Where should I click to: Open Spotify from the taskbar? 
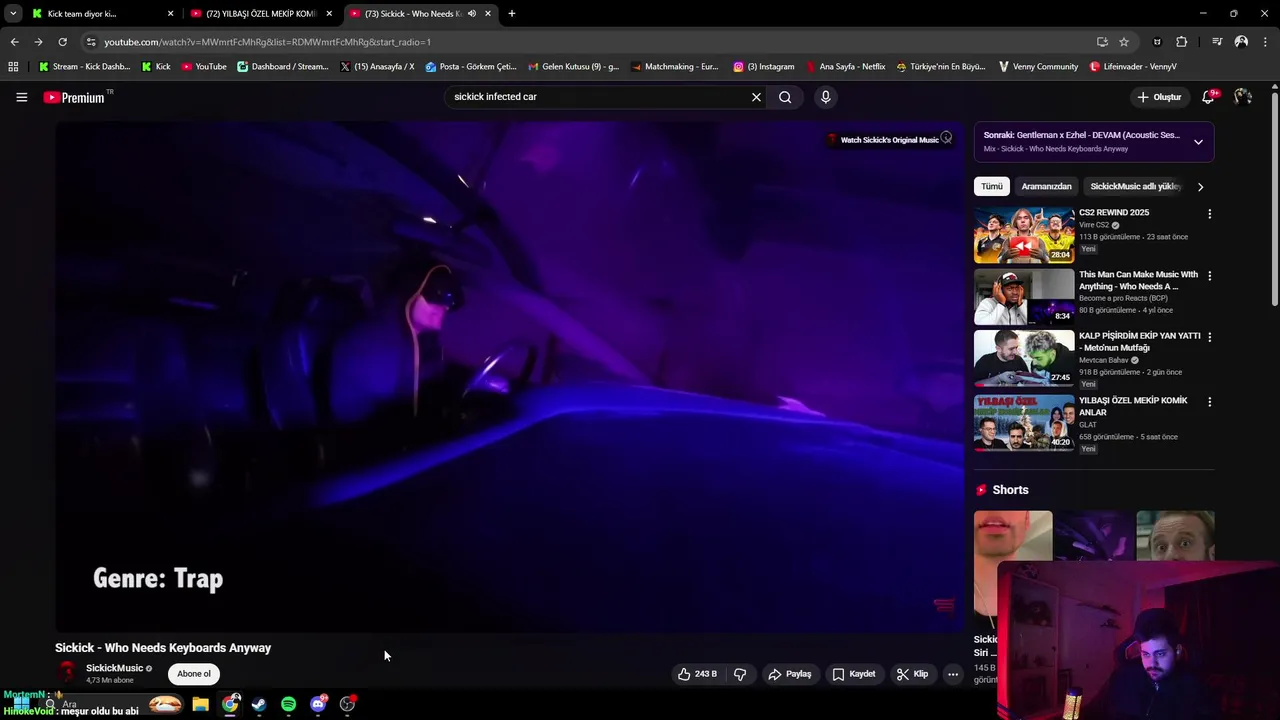click(288, 704)
